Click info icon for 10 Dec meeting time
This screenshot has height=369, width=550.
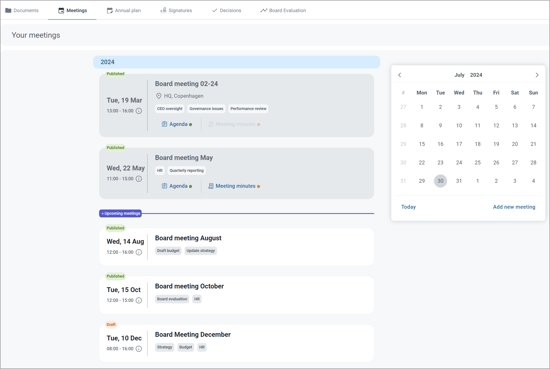139,349
